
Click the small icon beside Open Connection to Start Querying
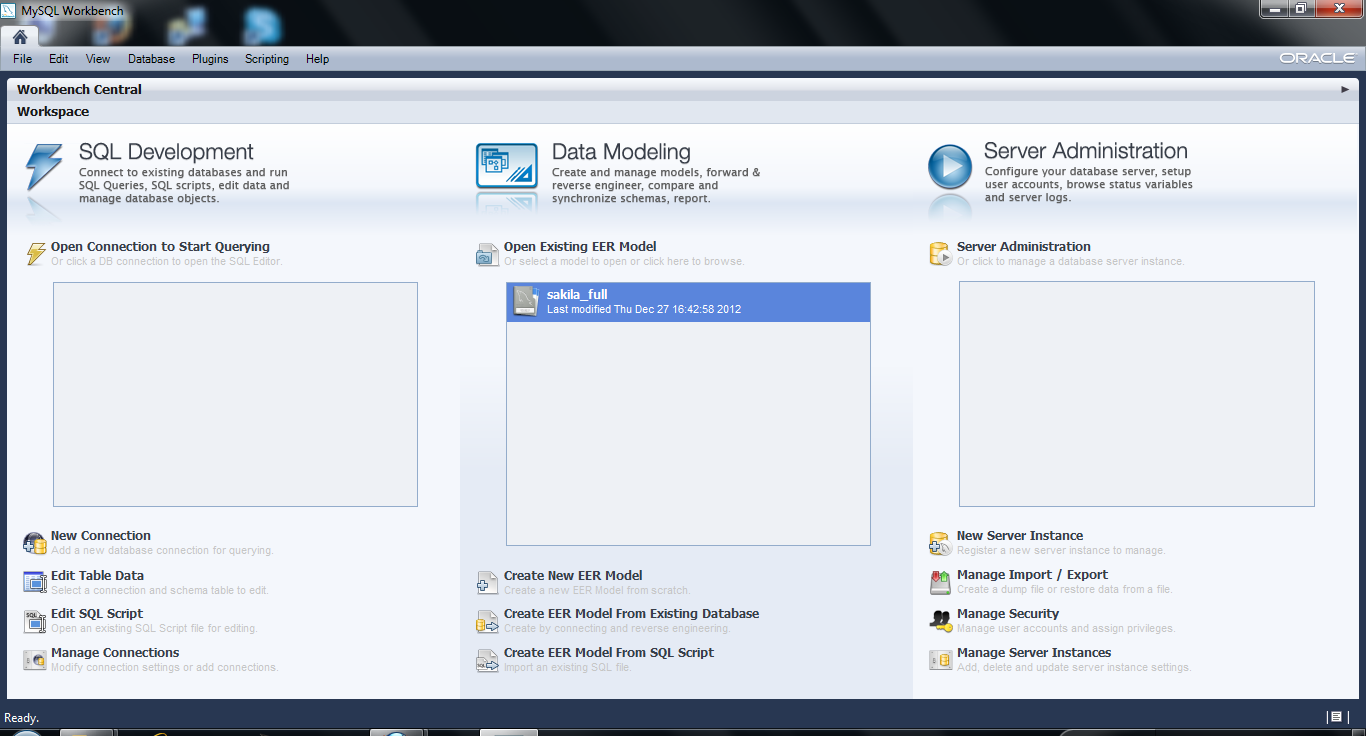pyautogui.click(x=35, y=254)
